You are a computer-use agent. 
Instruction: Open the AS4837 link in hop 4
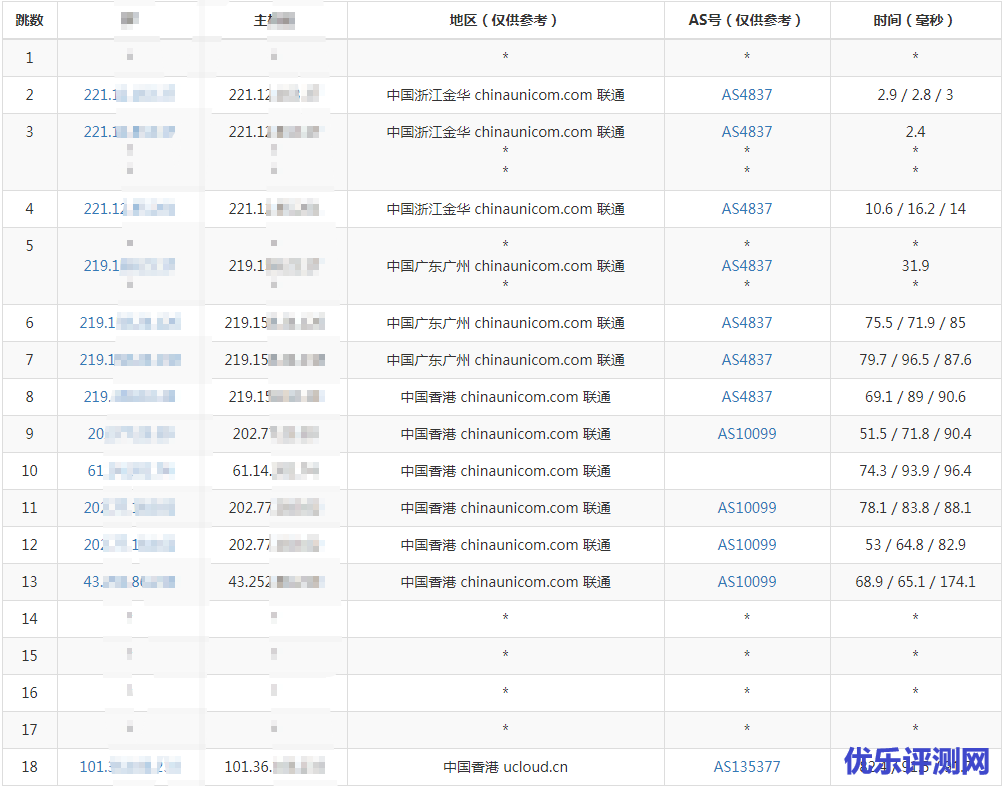(747, 209)
